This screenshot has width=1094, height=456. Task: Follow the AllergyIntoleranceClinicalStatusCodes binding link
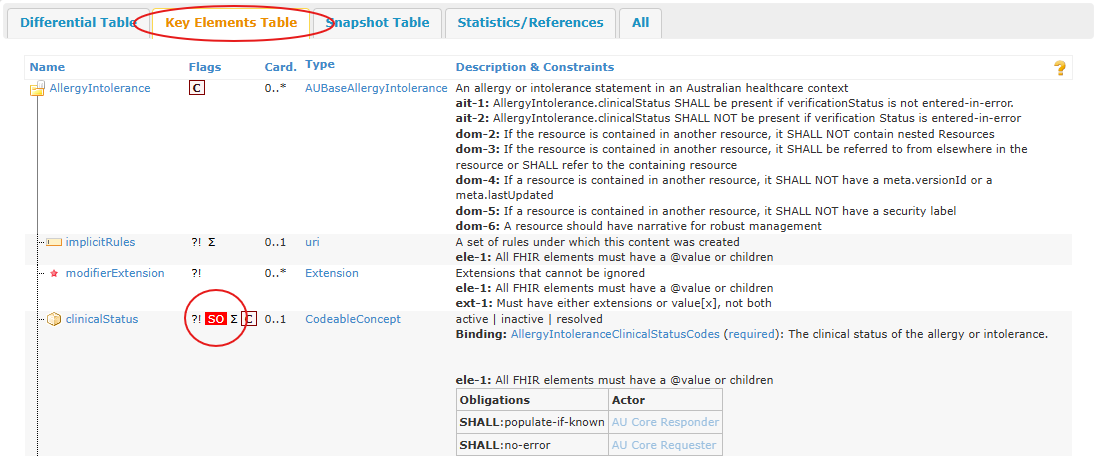coord(615,335)
